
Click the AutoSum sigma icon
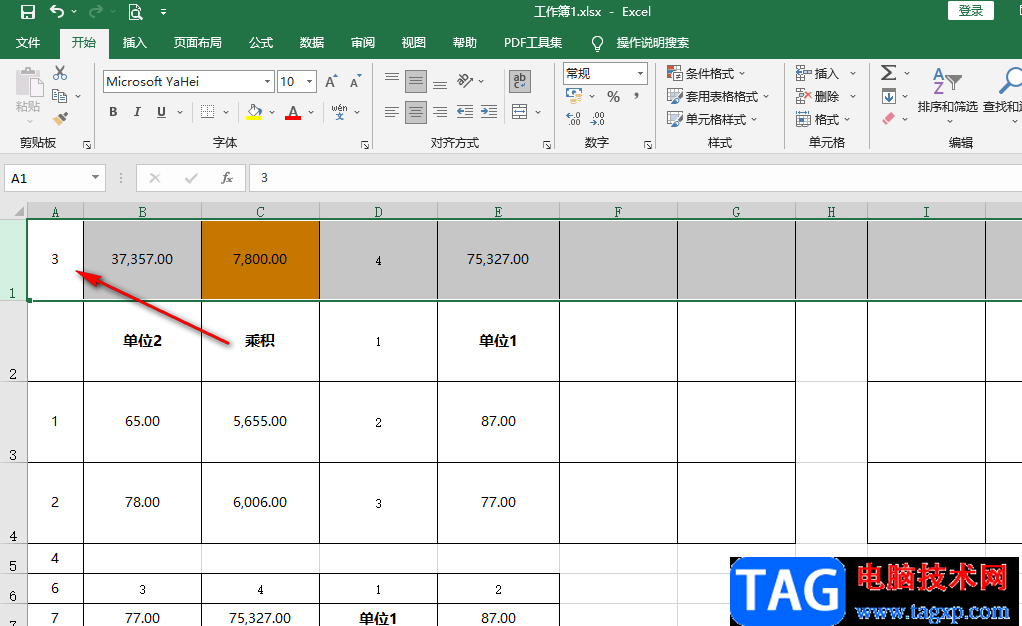888,72
